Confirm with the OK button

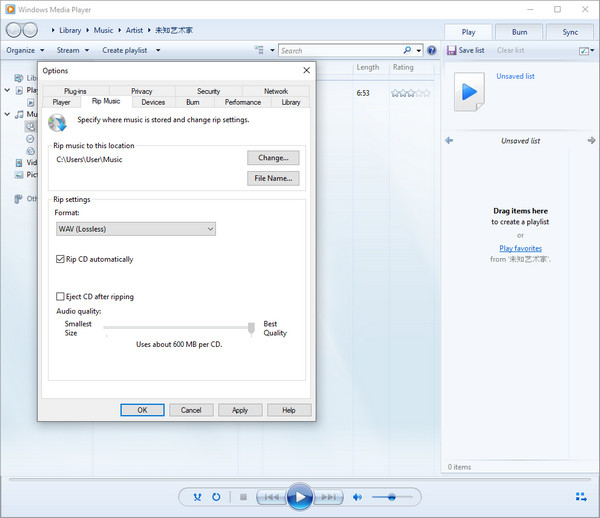[x=142, y=410]
